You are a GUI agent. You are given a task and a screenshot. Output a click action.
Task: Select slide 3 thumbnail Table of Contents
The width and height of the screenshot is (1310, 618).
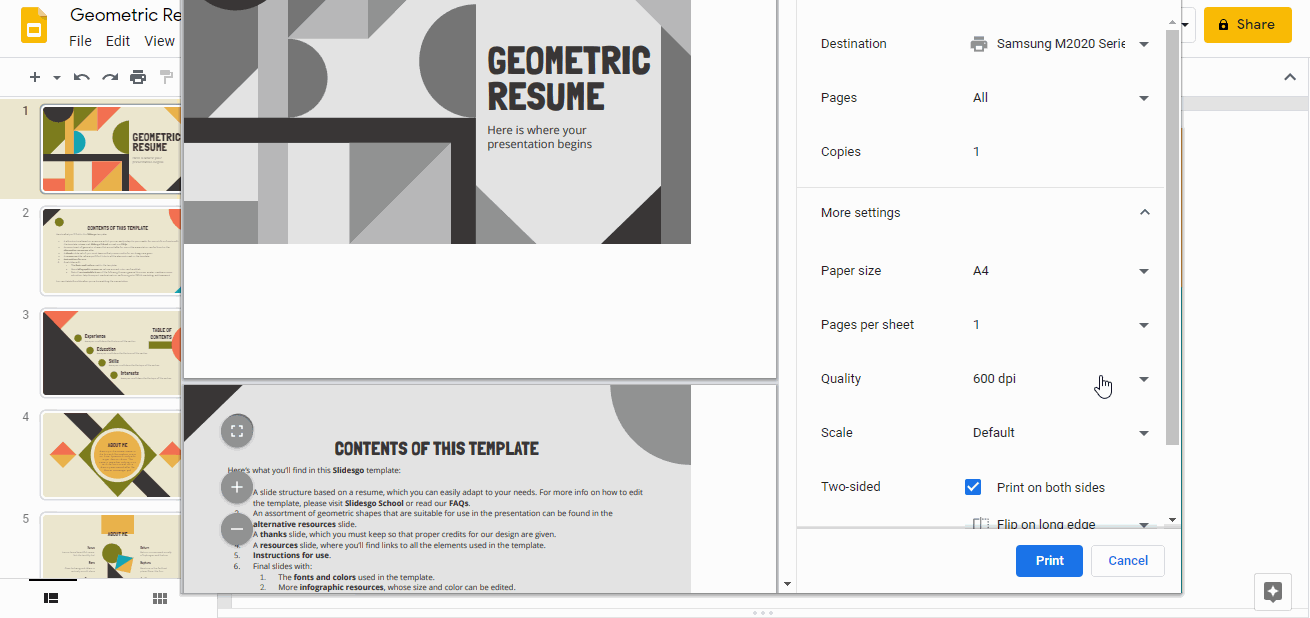pyautogui.click(x=112, y=352)
